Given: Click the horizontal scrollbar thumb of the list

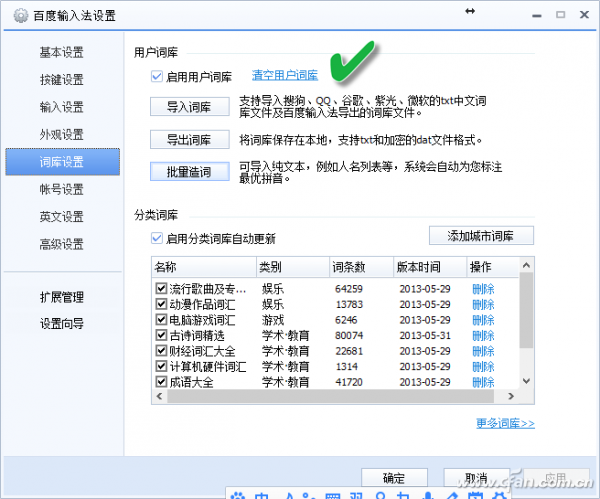Looking at the screenshot, I should tap(331, 396).
